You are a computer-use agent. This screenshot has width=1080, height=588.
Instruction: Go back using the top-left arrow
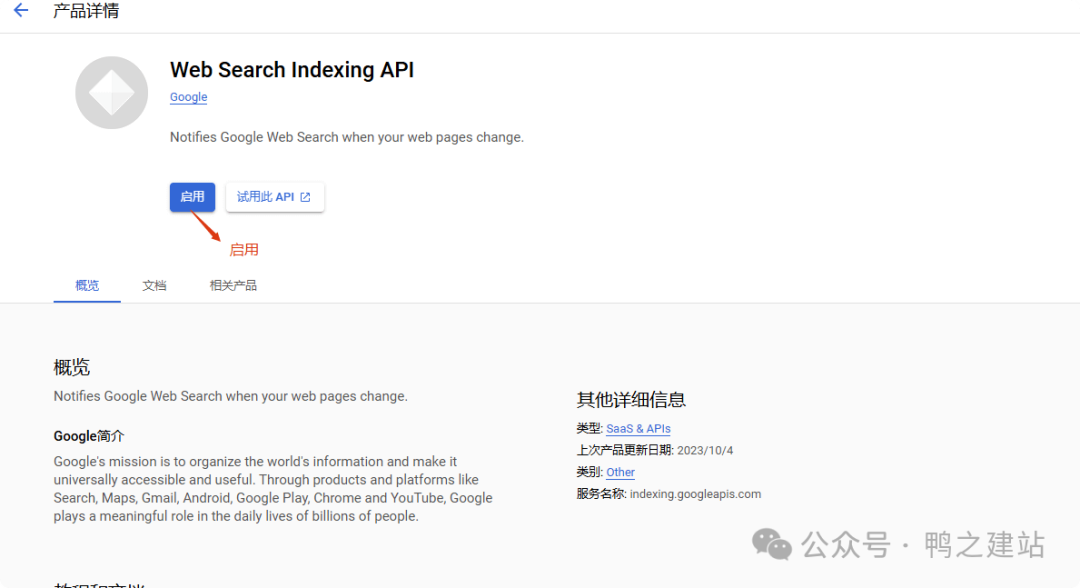coord(21,11)
